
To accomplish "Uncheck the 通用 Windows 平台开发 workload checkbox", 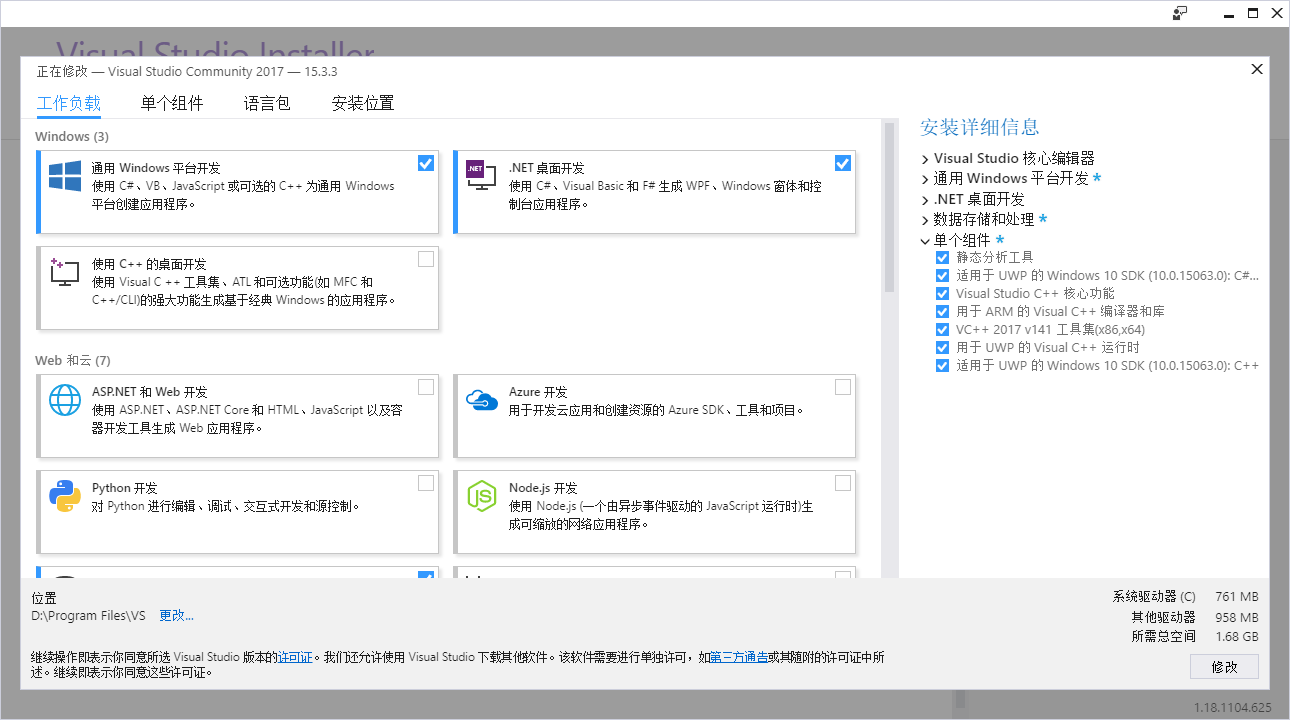I will pyautogui.click(x=426, y=163).
